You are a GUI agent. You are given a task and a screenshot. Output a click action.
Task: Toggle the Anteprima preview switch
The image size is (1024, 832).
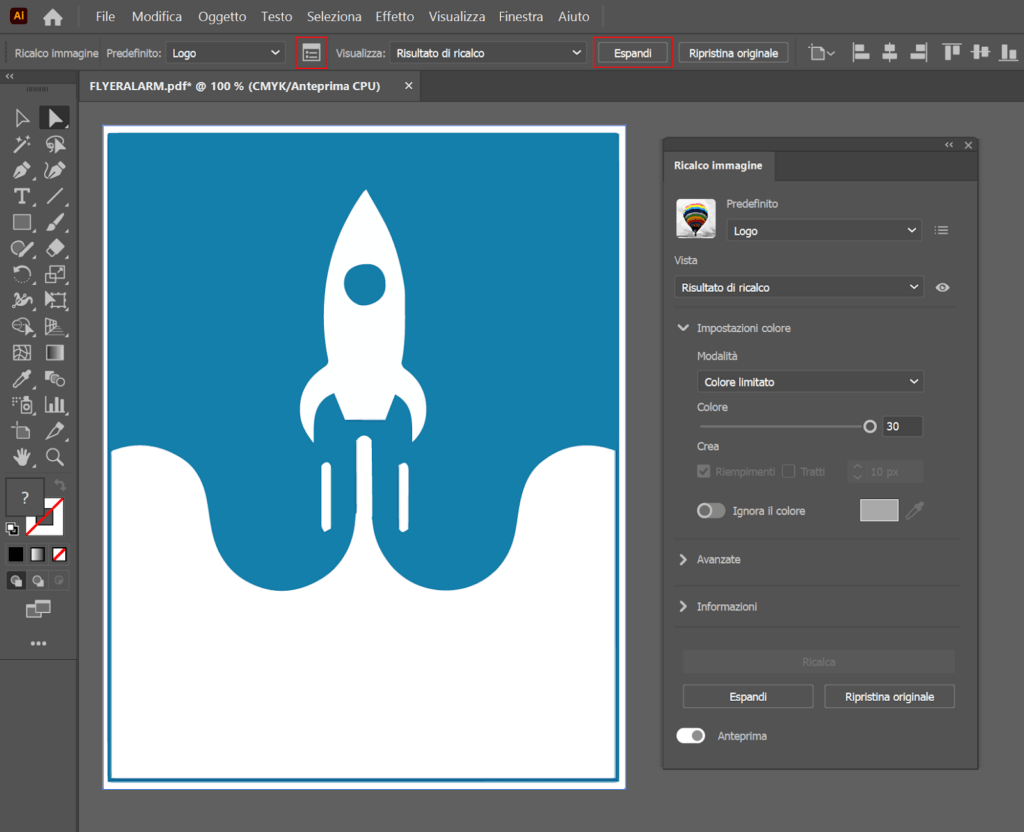(x=691, y=736)
